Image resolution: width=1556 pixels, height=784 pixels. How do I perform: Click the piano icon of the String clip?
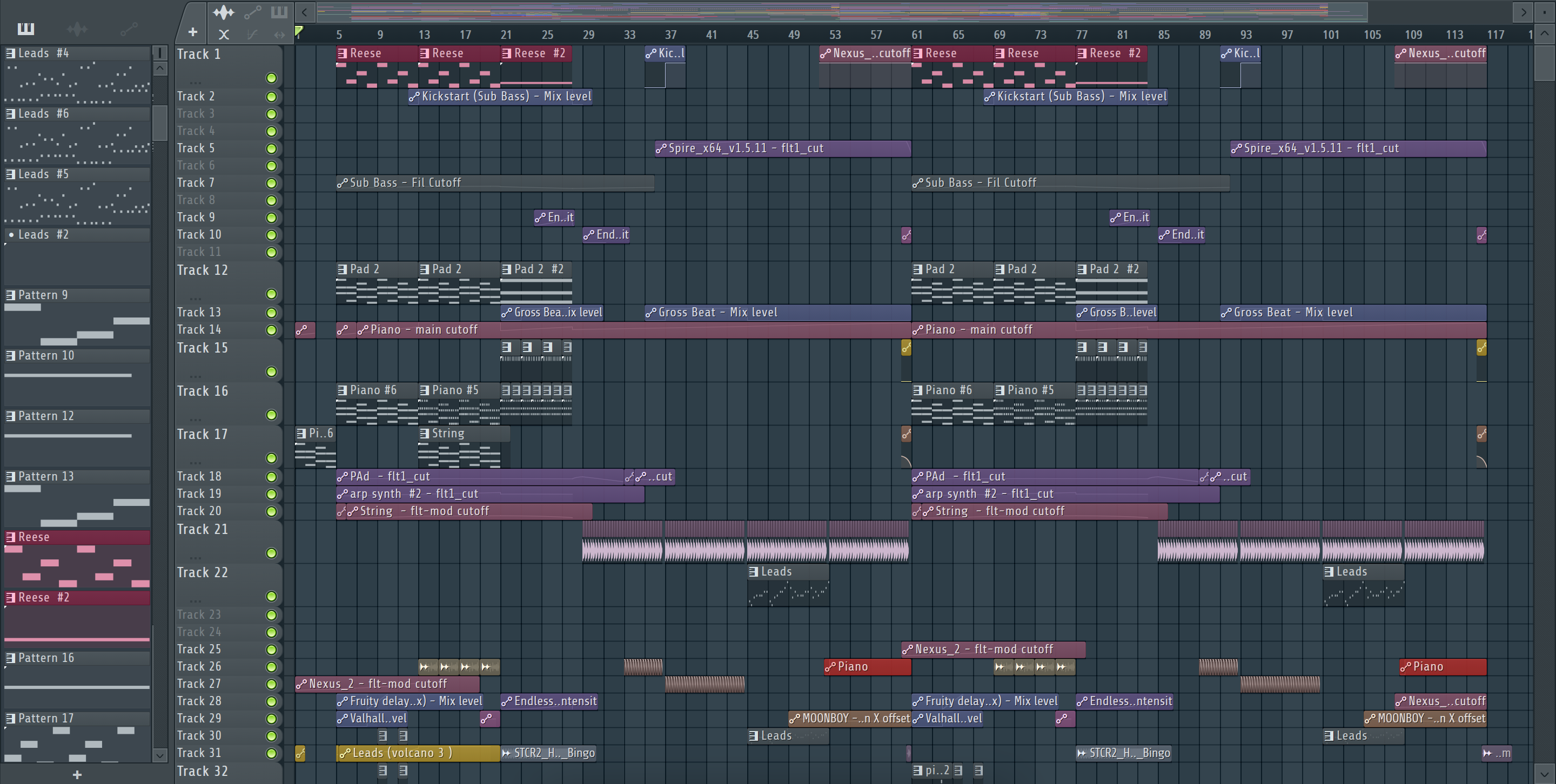click(x=425, y=434)
